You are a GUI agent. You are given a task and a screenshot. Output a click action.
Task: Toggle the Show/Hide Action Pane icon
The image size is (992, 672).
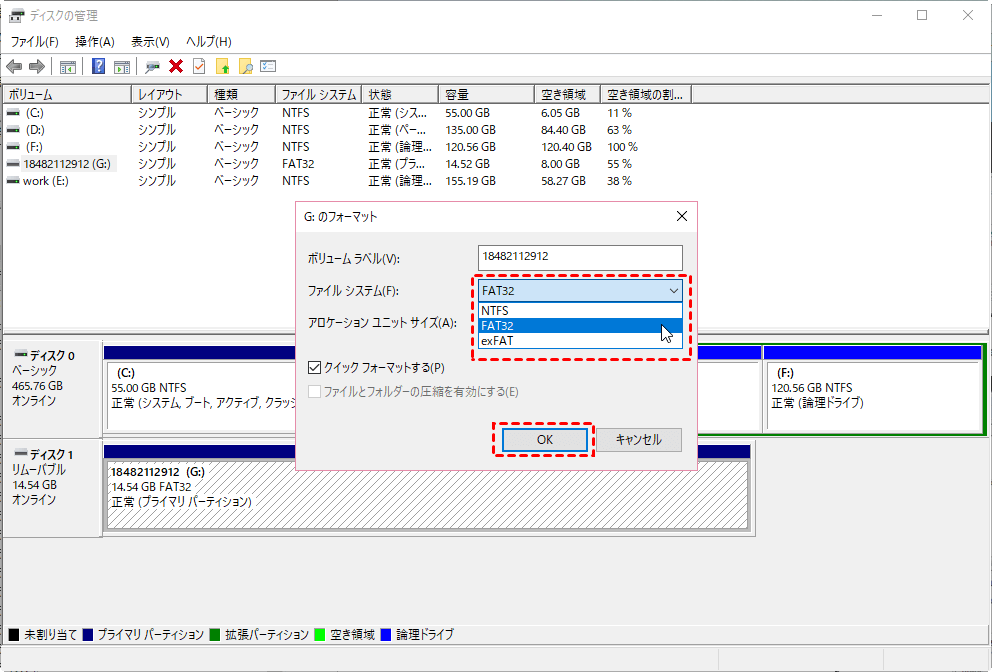click(x=121, y=67)
